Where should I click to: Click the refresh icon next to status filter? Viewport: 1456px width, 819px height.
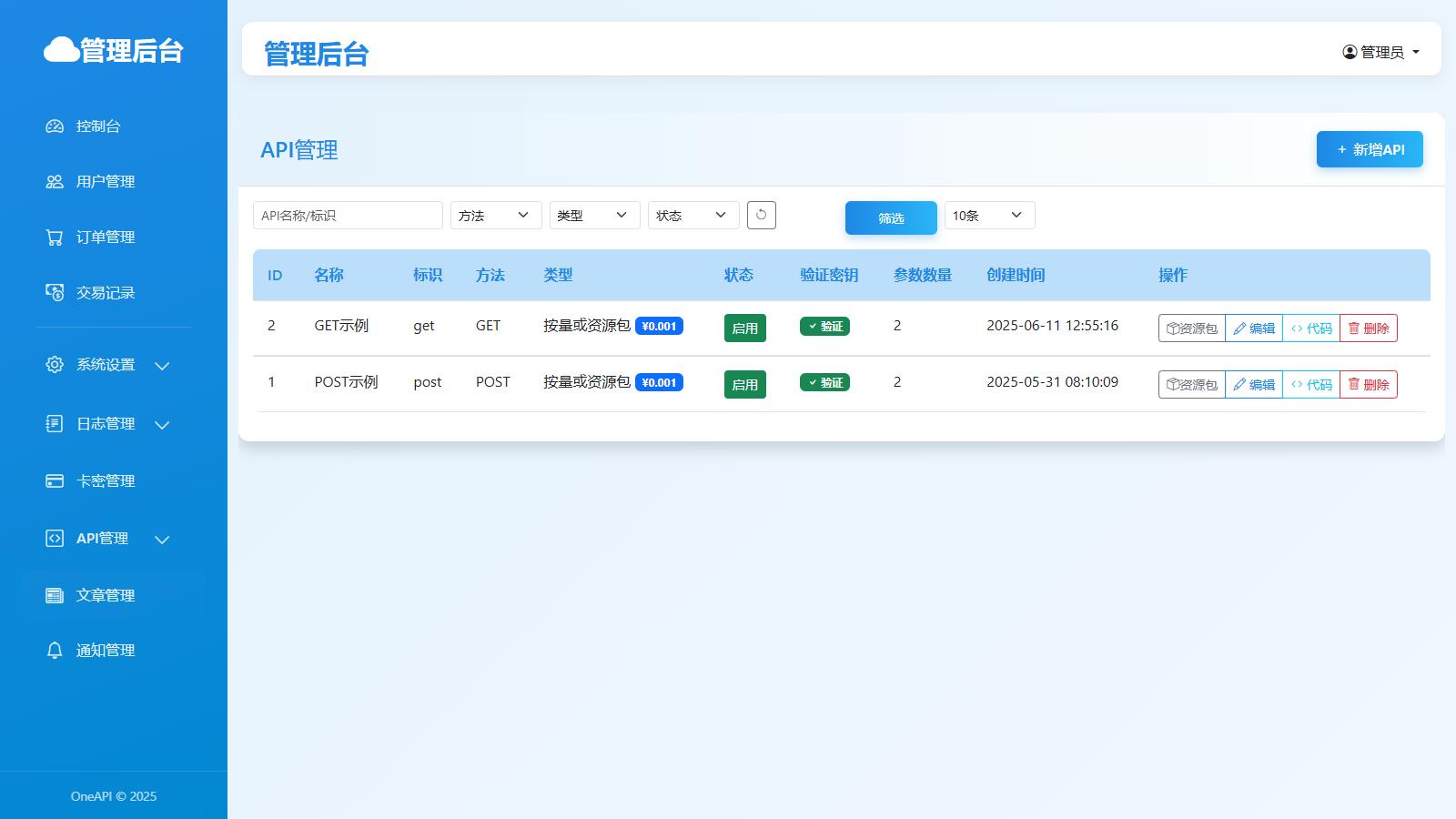click(x=761, y=216)
